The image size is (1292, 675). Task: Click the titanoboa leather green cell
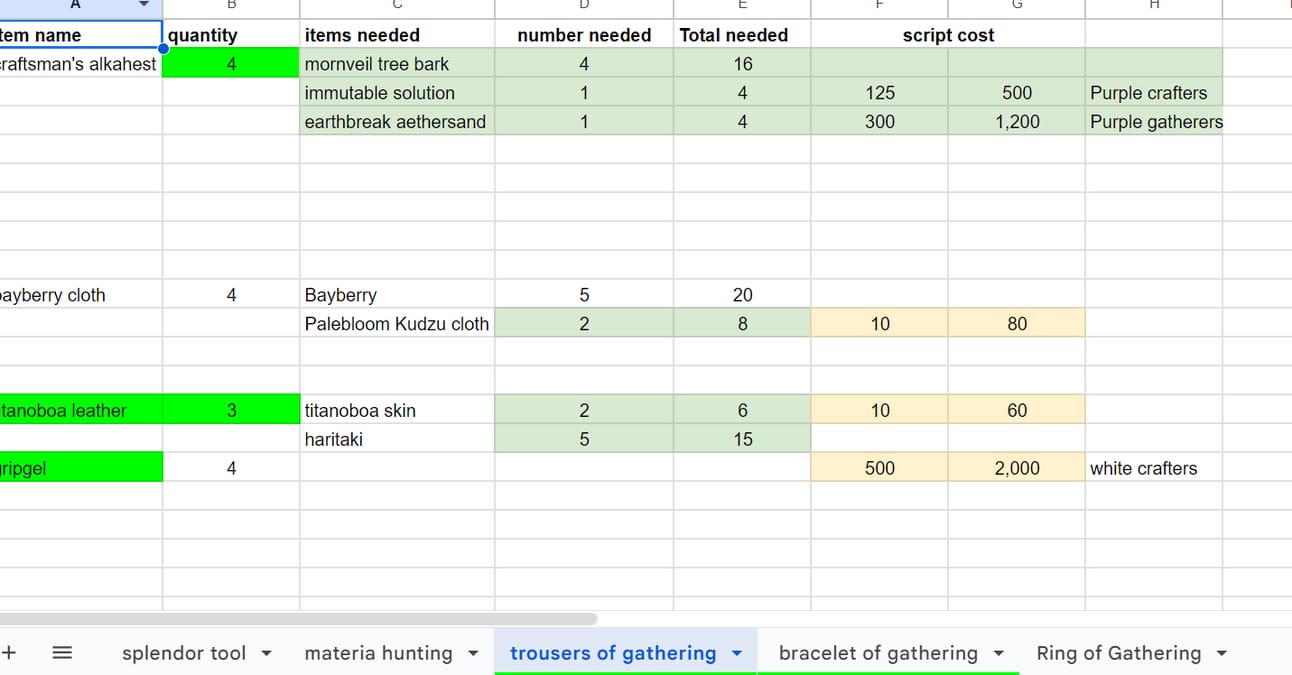[x=81, y=410]
